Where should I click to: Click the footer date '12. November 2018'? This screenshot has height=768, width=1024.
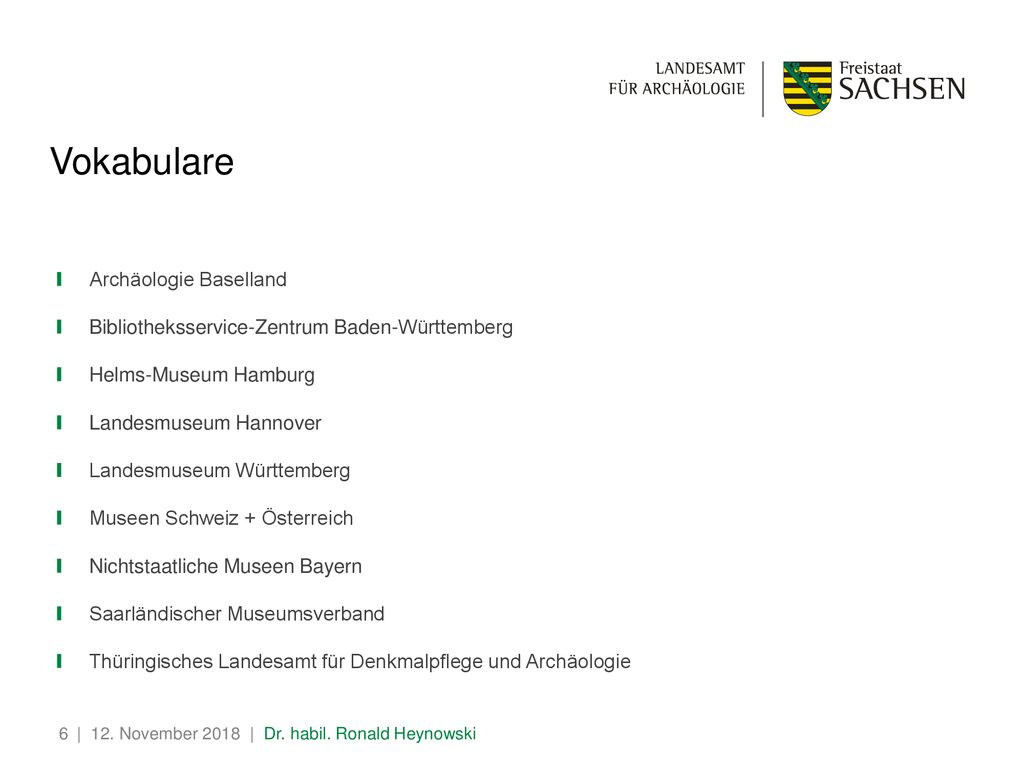165,733
